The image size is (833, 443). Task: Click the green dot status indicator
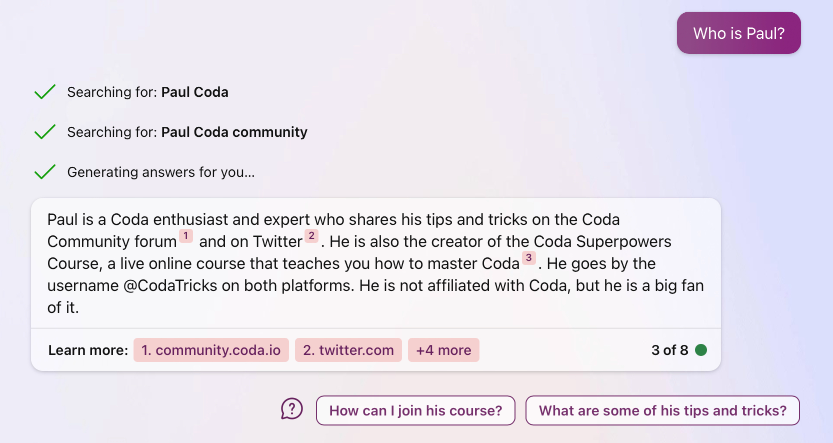tap(701, 350)
